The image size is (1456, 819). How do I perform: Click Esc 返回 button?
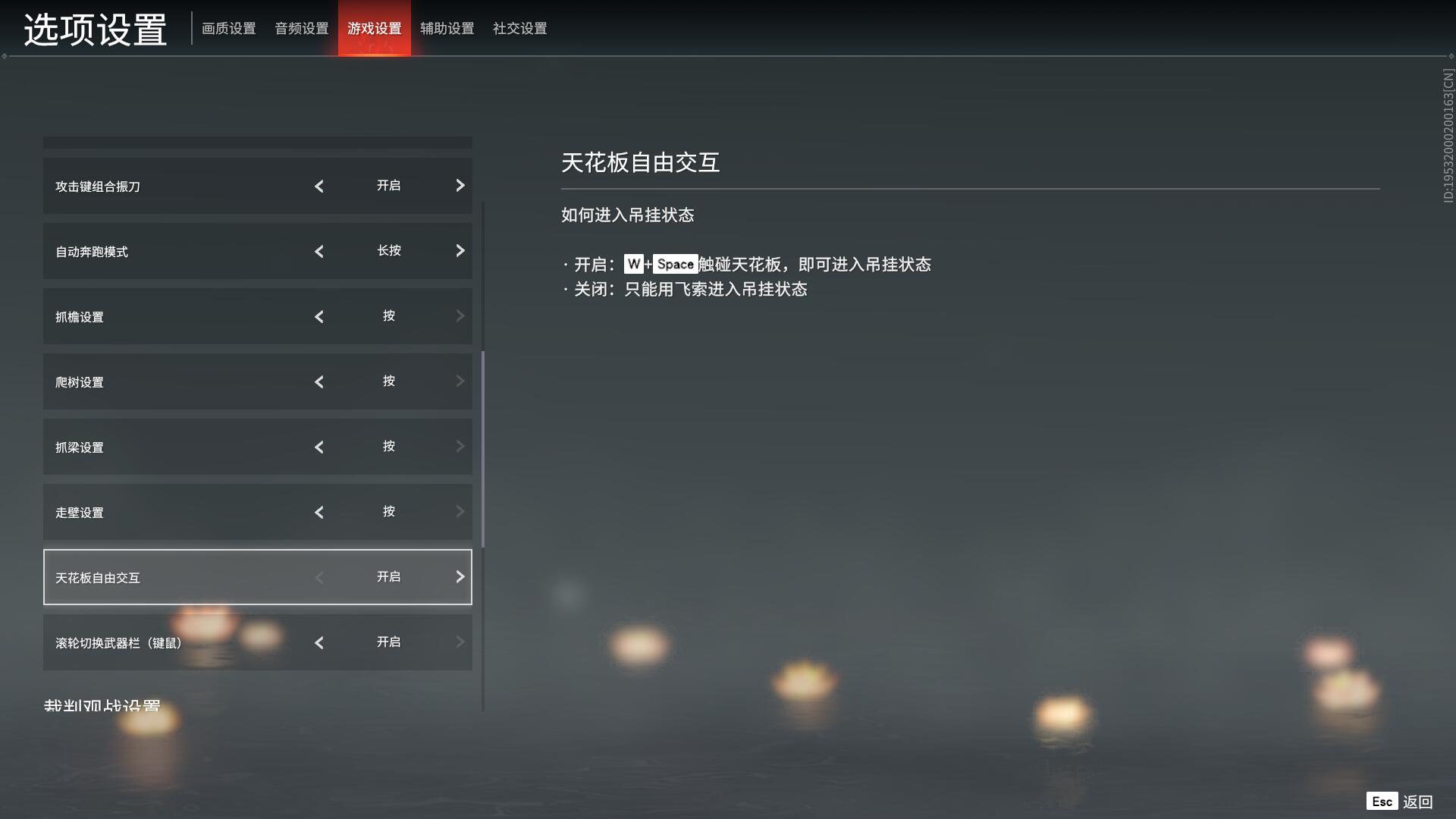pyautogui.click(x=1400, y=802)
